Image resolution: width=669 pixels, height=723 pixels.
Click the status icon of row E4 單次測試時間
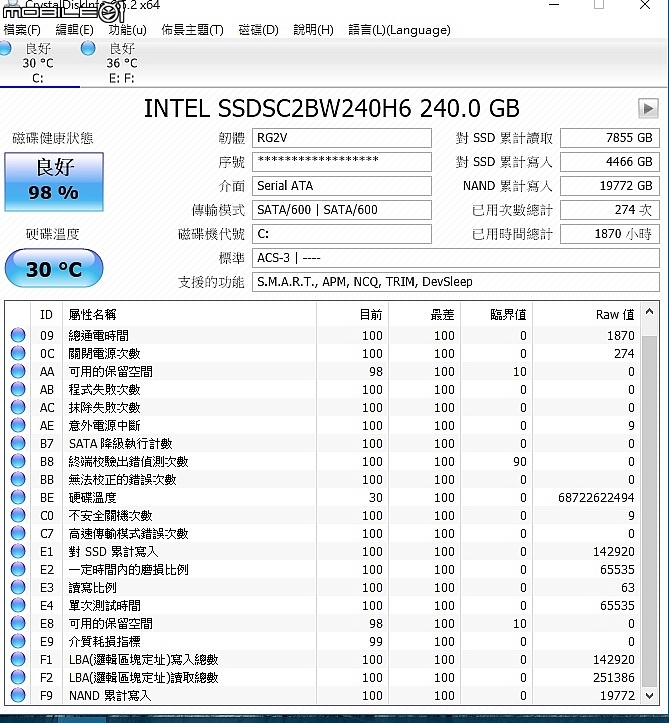(x=18, y=604)
